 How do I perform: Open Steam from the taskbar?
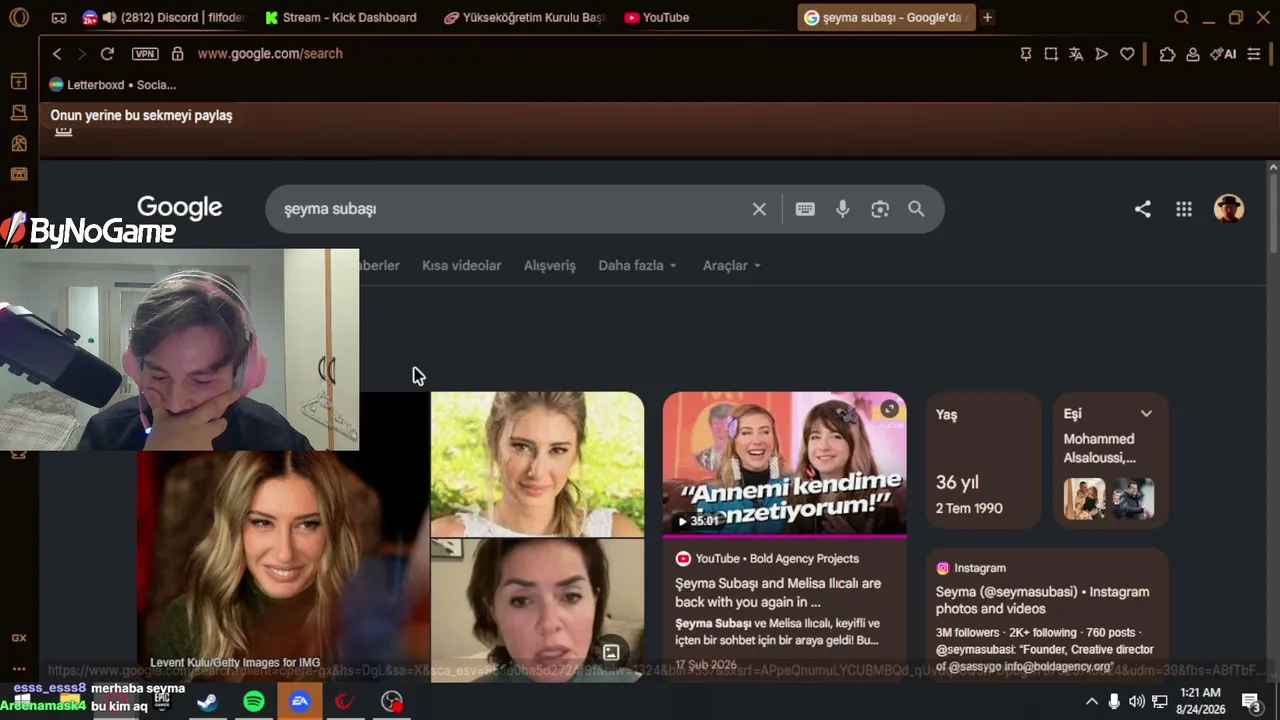tap(207, 702)
